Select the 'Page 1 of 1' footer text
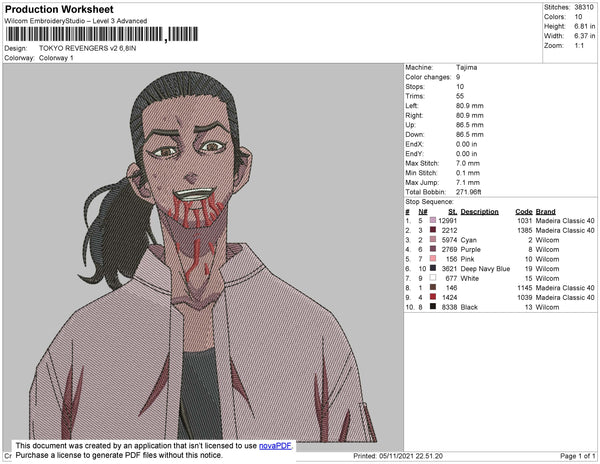 coord(578,456)
